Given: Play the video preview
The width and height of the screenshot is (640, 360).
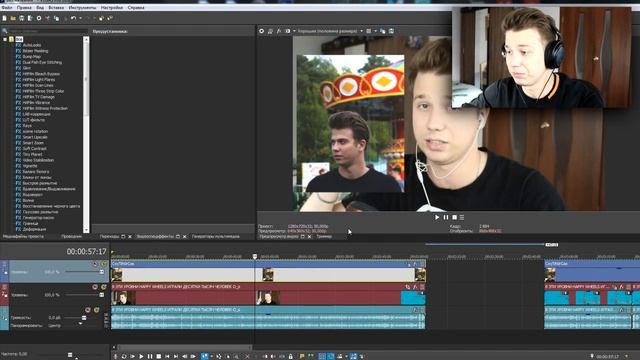Looking at the screenshot, I should (437, 218).
